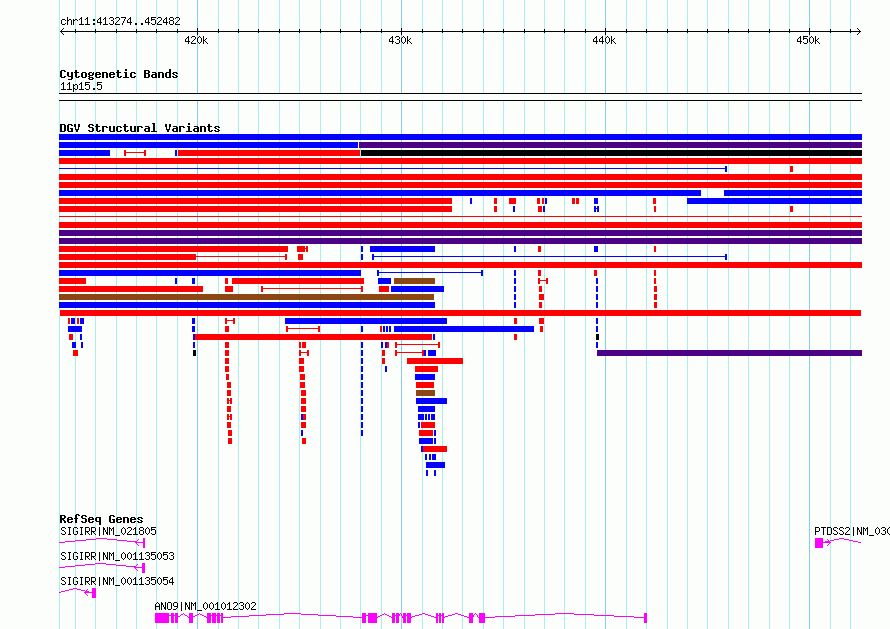Click the ANO9 rightmost exon mark past 440k
Image resolution: width=890 pixels, height=629 pixels.
[x=645, y=618]
